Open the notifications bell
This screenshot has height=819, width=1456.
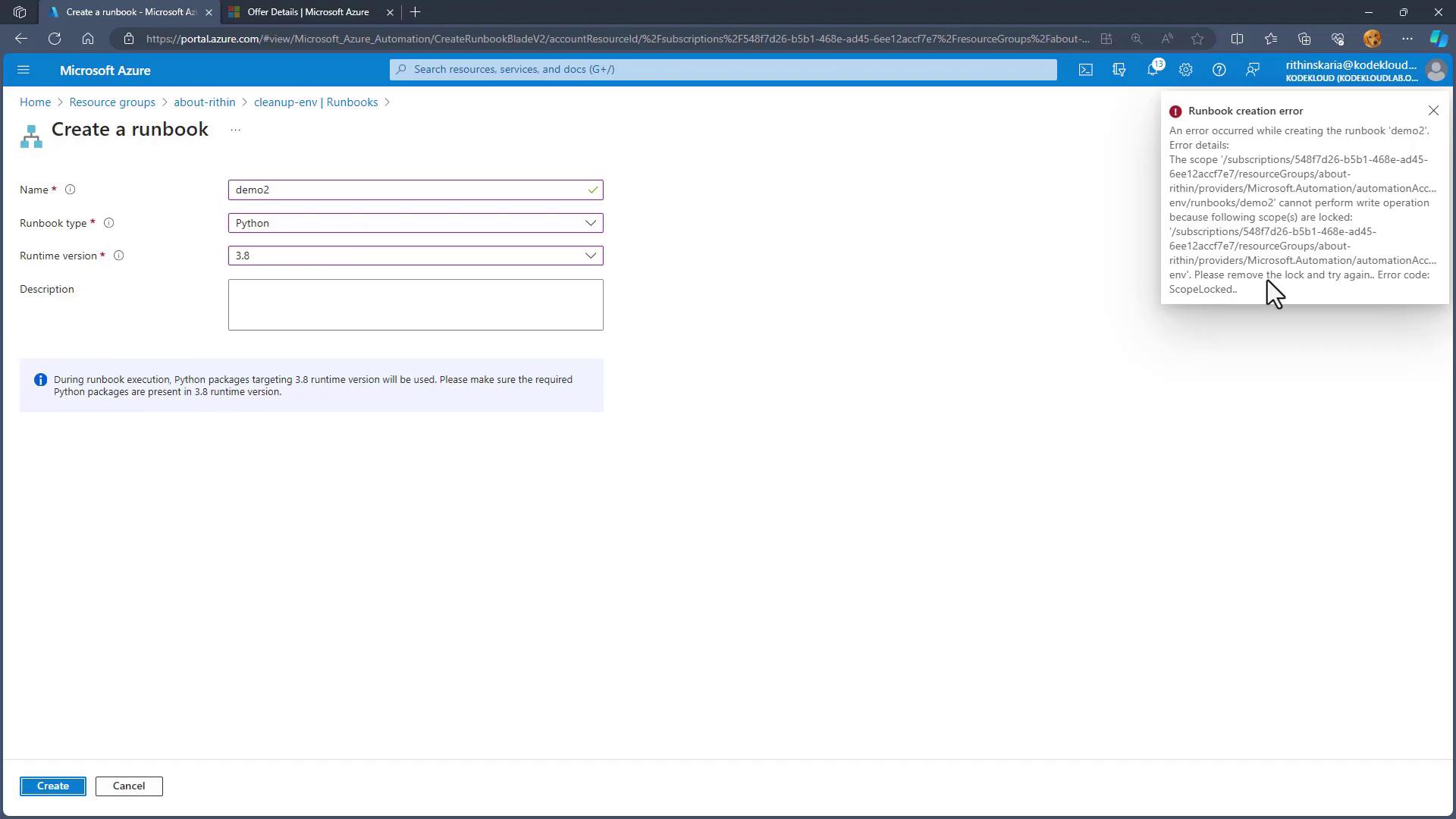pyautogui.click(x=1153, y=70)
